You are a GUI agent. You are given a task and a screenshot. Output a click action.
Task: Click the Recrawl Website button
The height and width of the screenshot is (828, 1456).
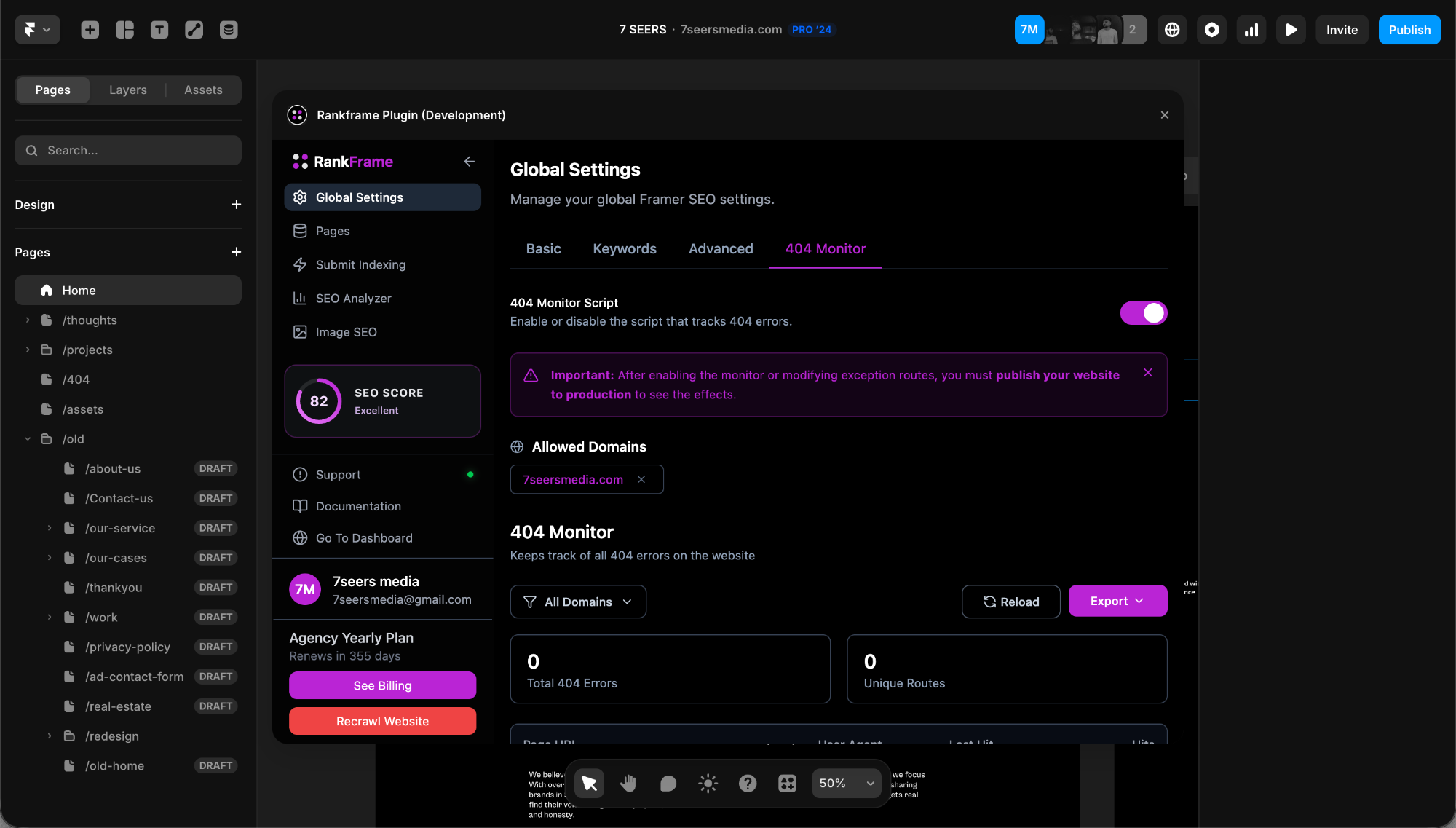(382, 721)
